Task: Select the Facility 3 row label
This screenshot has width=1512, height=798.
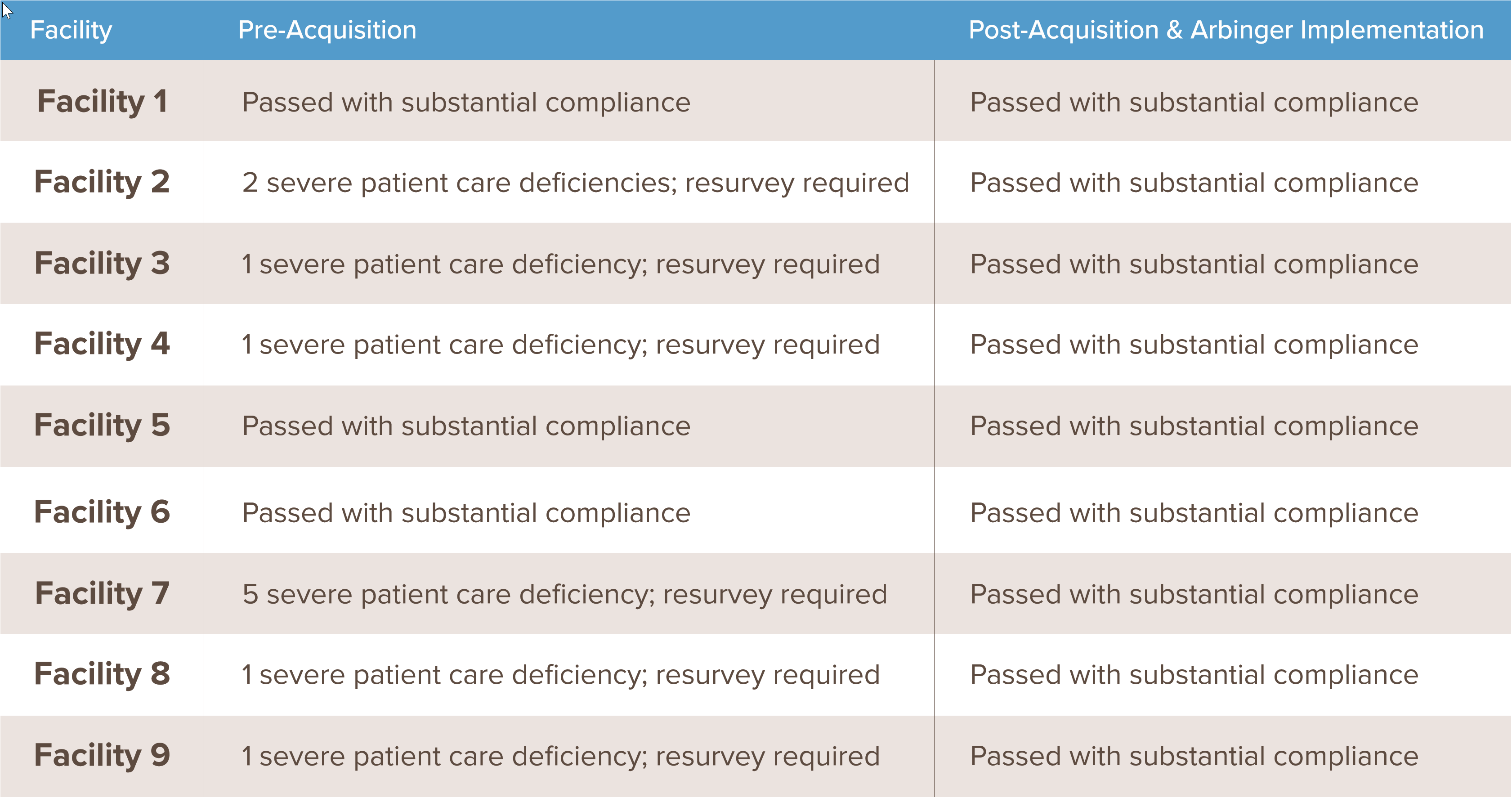Action: tap(102, 263)
